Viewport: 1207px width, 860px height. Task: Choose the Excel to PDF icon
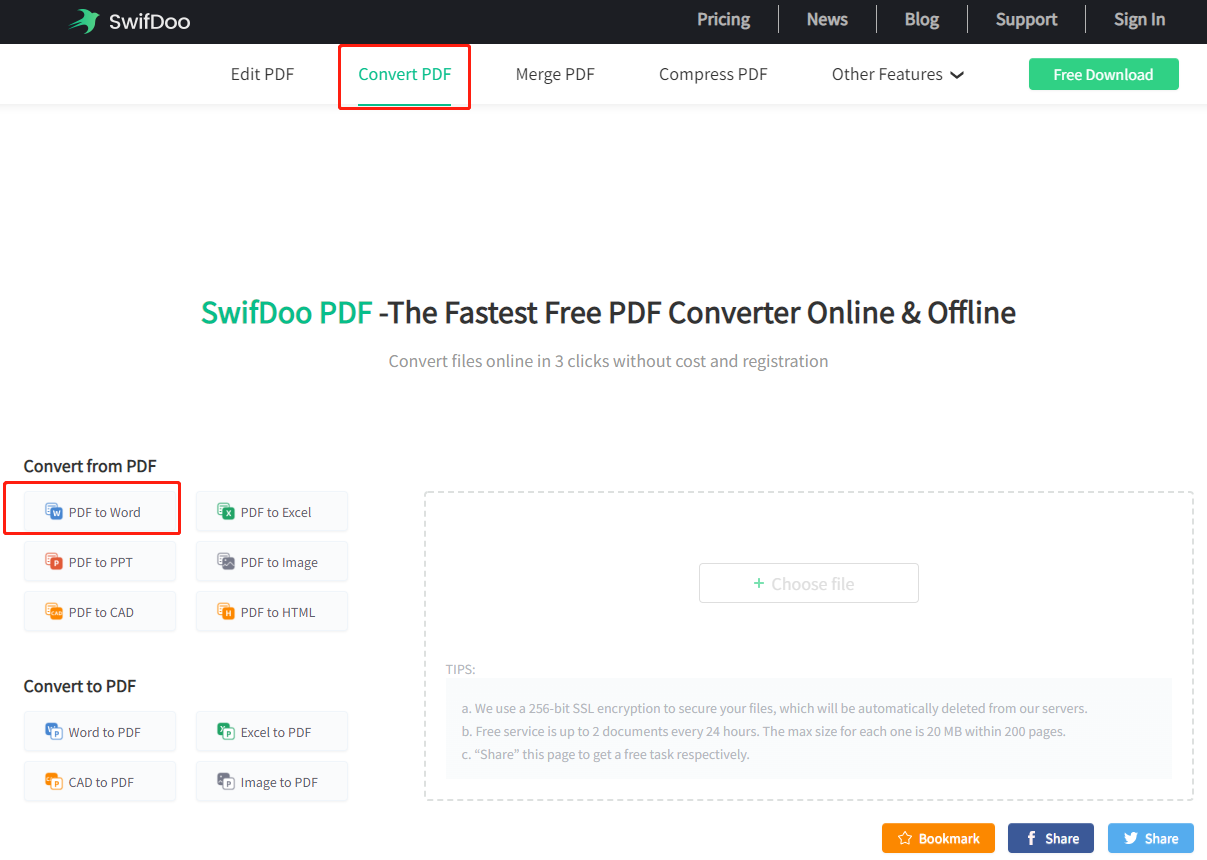pyautogui.click(x=226, y=732)
